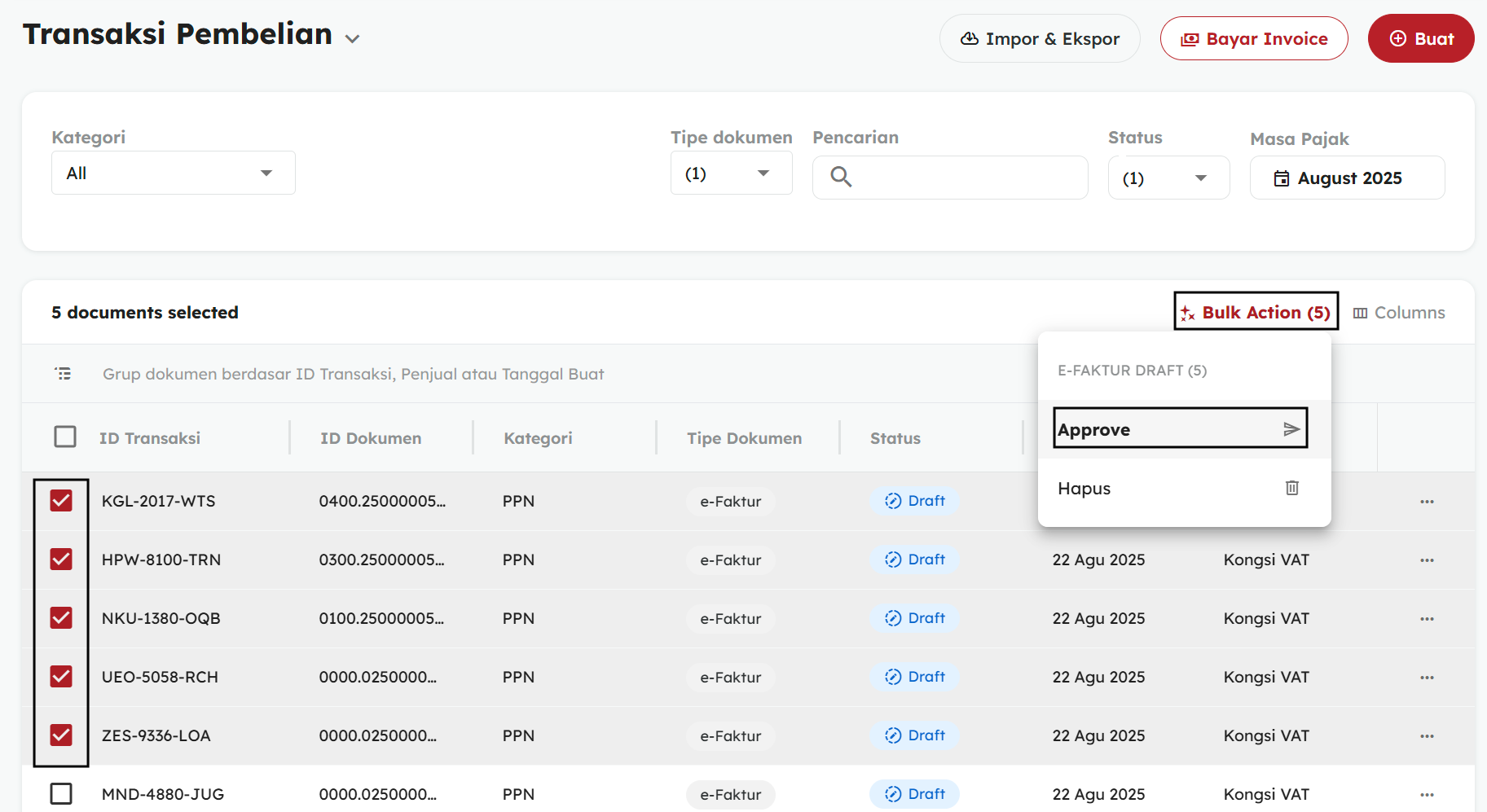Image resolution: width=1487 pixels, height=812 pixels.
Task: Uncheck the NKU-1380-OQB row checkbox
Action: [x=61, y=617]
